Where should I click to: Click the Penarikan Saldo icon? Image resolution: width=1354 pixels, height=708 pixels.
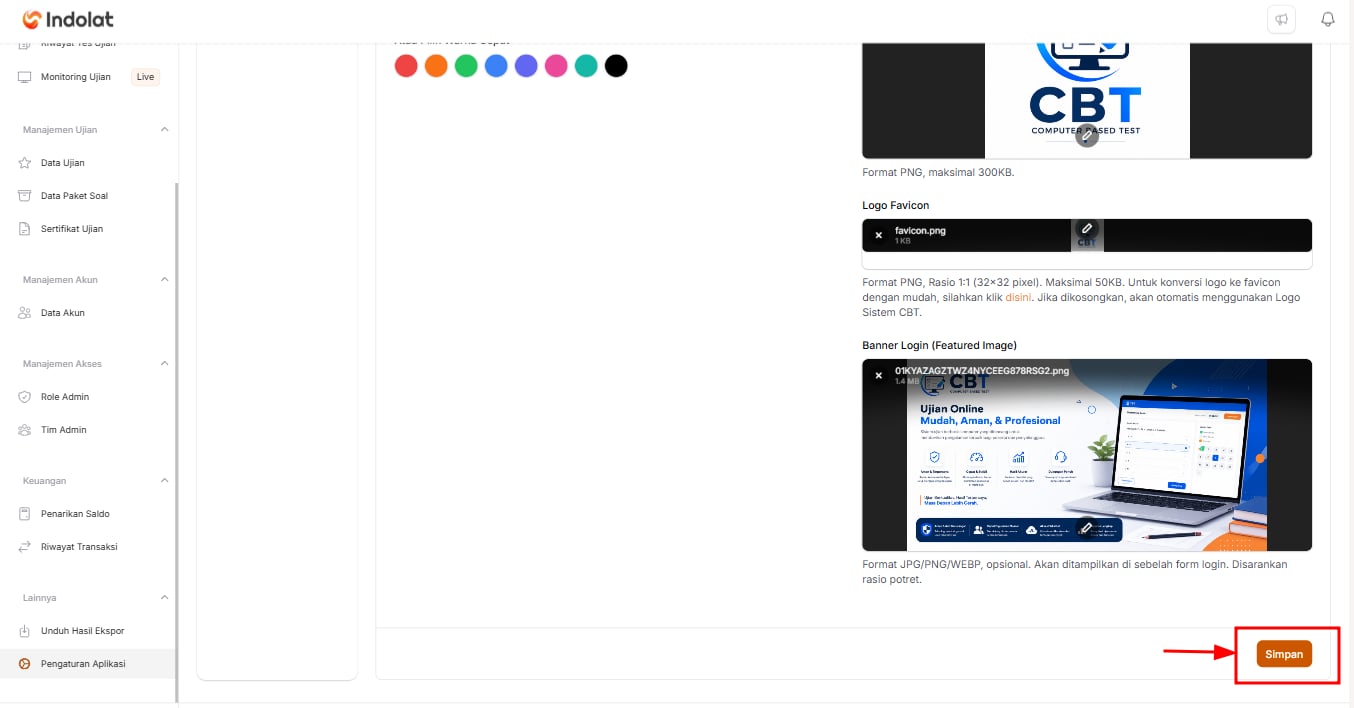(25, 514)
